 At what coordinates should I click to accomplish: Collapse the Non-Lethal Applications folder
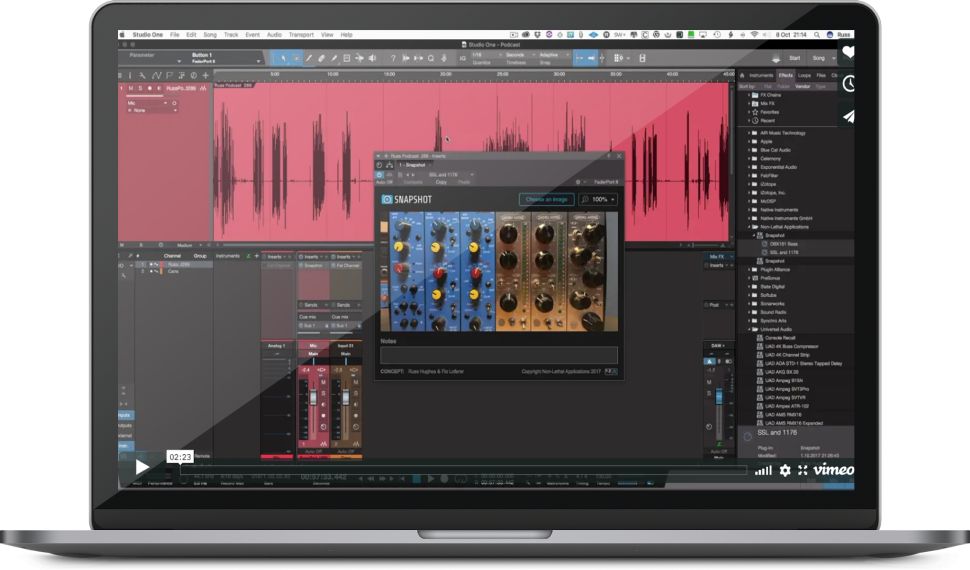tap(749, 227)
